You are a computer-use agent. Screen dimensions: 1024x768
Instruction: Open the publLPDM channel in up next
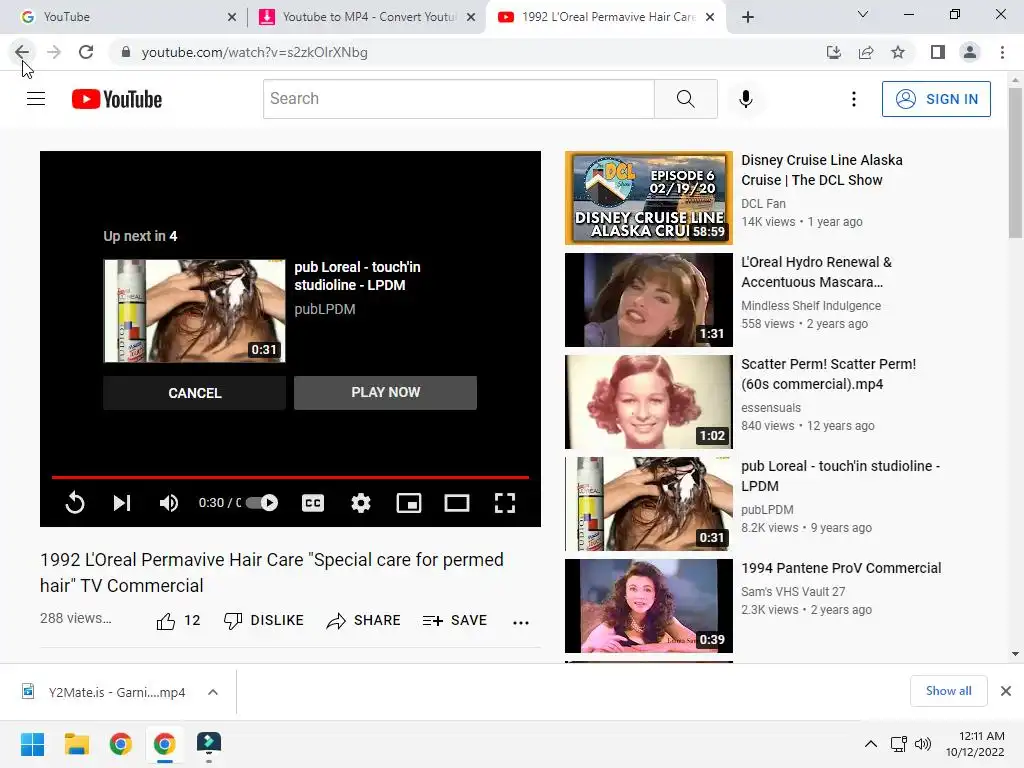click(325, 309)
